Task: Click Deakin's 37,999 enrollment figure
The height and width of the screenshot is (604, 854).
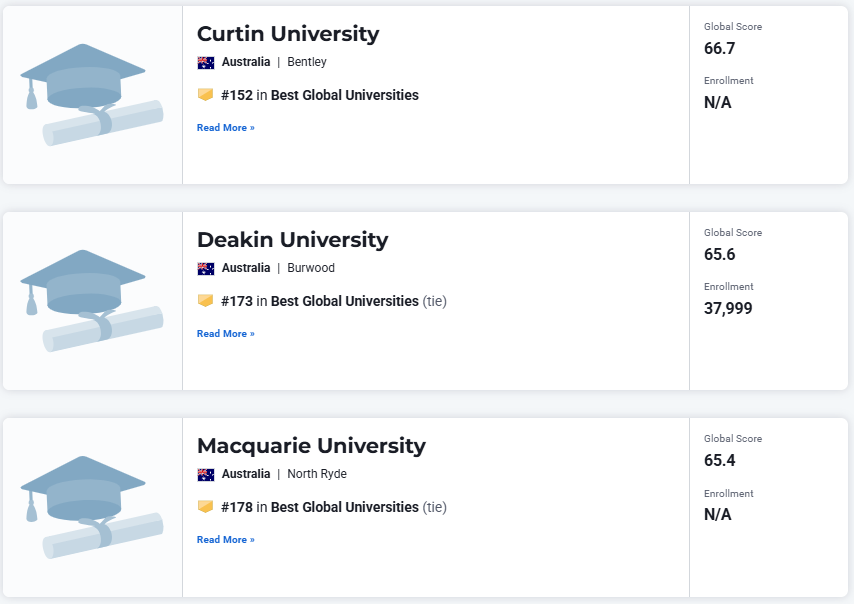Action: 728,309
